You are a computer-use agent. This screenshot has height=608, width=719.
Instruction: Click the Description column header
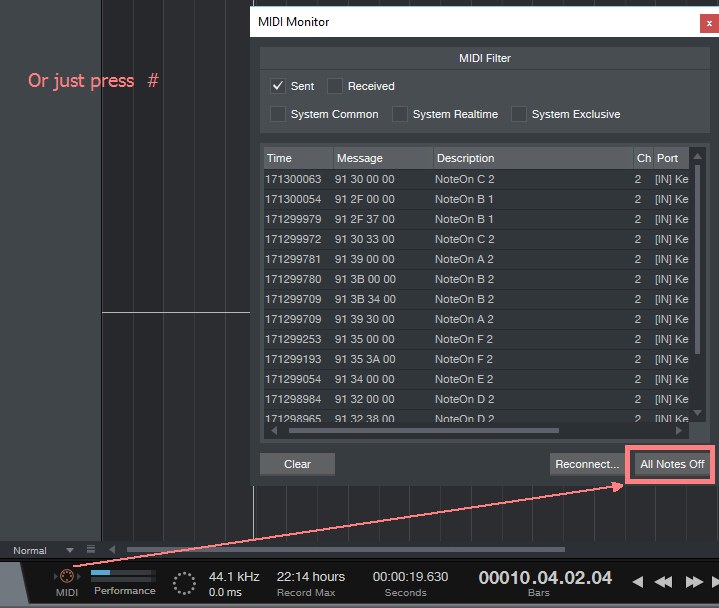pos(533,158)
